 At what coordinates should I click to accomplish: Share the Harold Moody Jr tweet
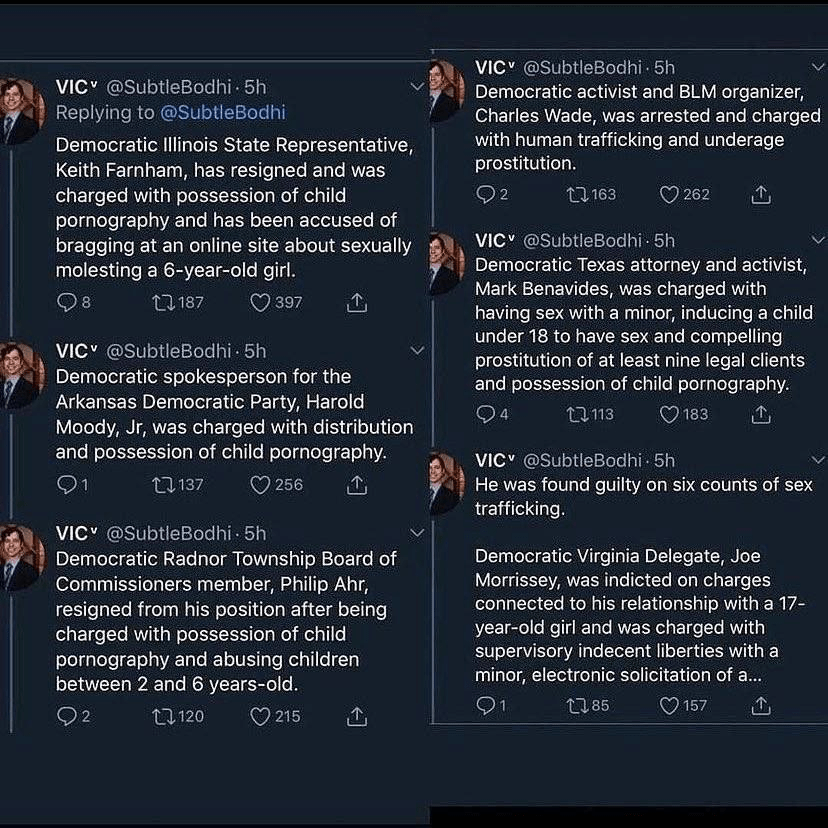tap(357, 485)
